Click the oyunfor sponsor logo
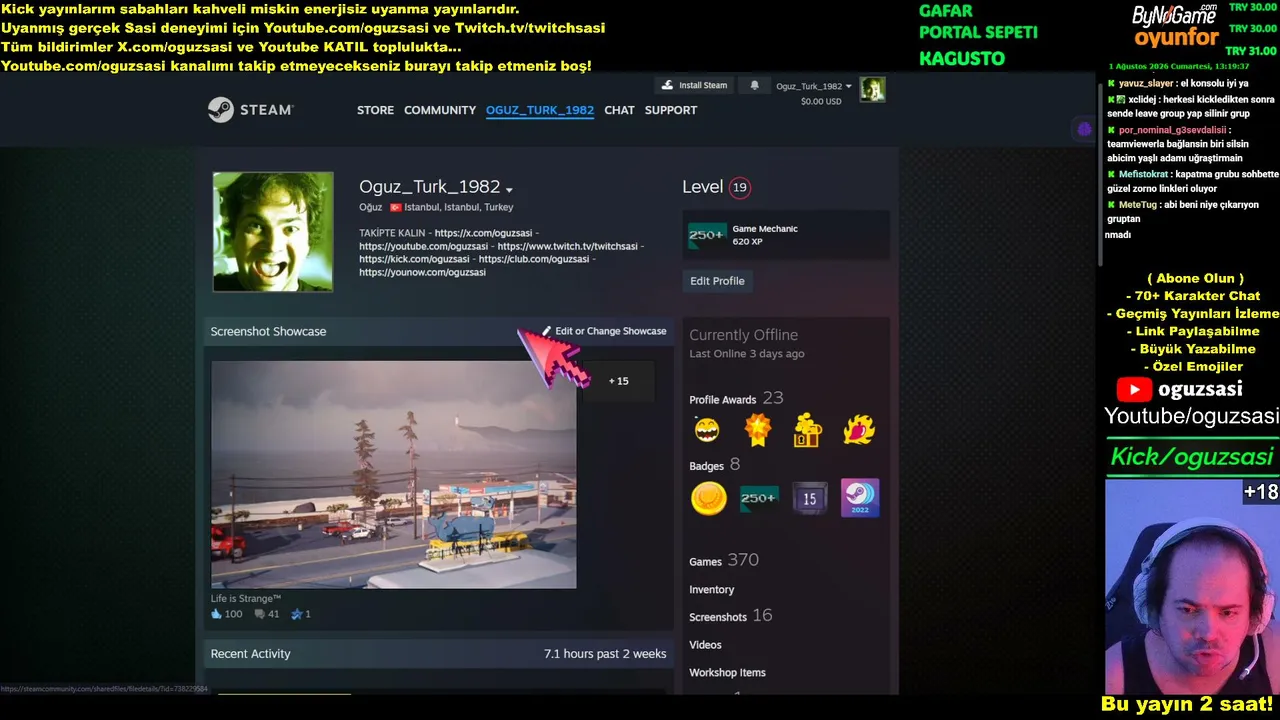The width and height of the screenshot is (1280, 720). [x=1176, y=39]
